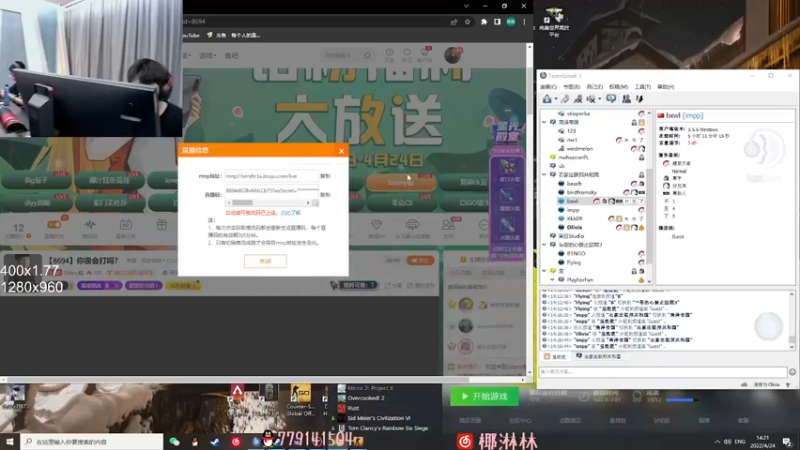Close the orange stream-info dialog
This screenshot has height=450, width=800.
point(341,151)
